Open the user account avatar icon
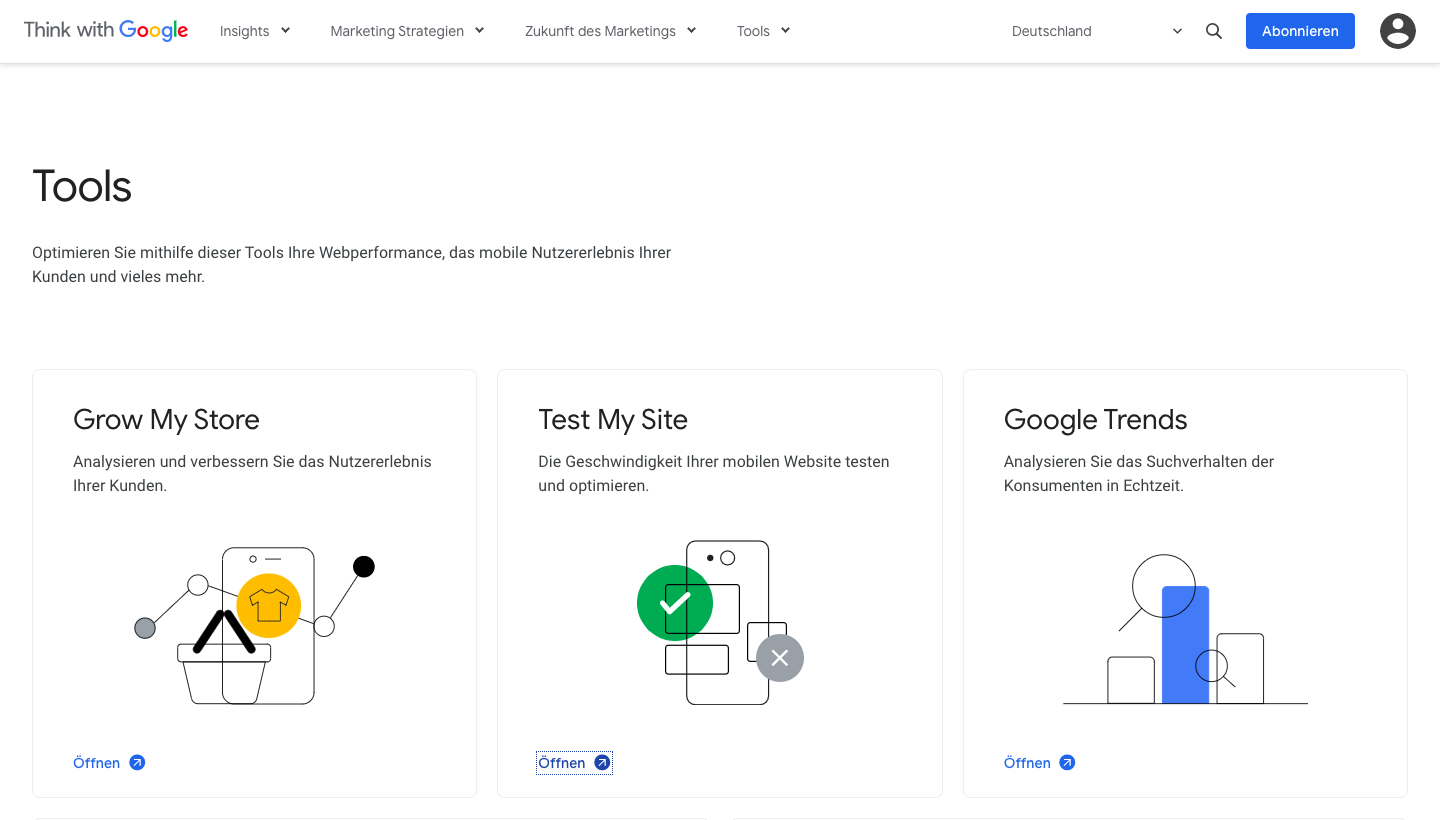Image resolution: width=1440 pixels, height=820 pixels. click(x=1398, y=31)
